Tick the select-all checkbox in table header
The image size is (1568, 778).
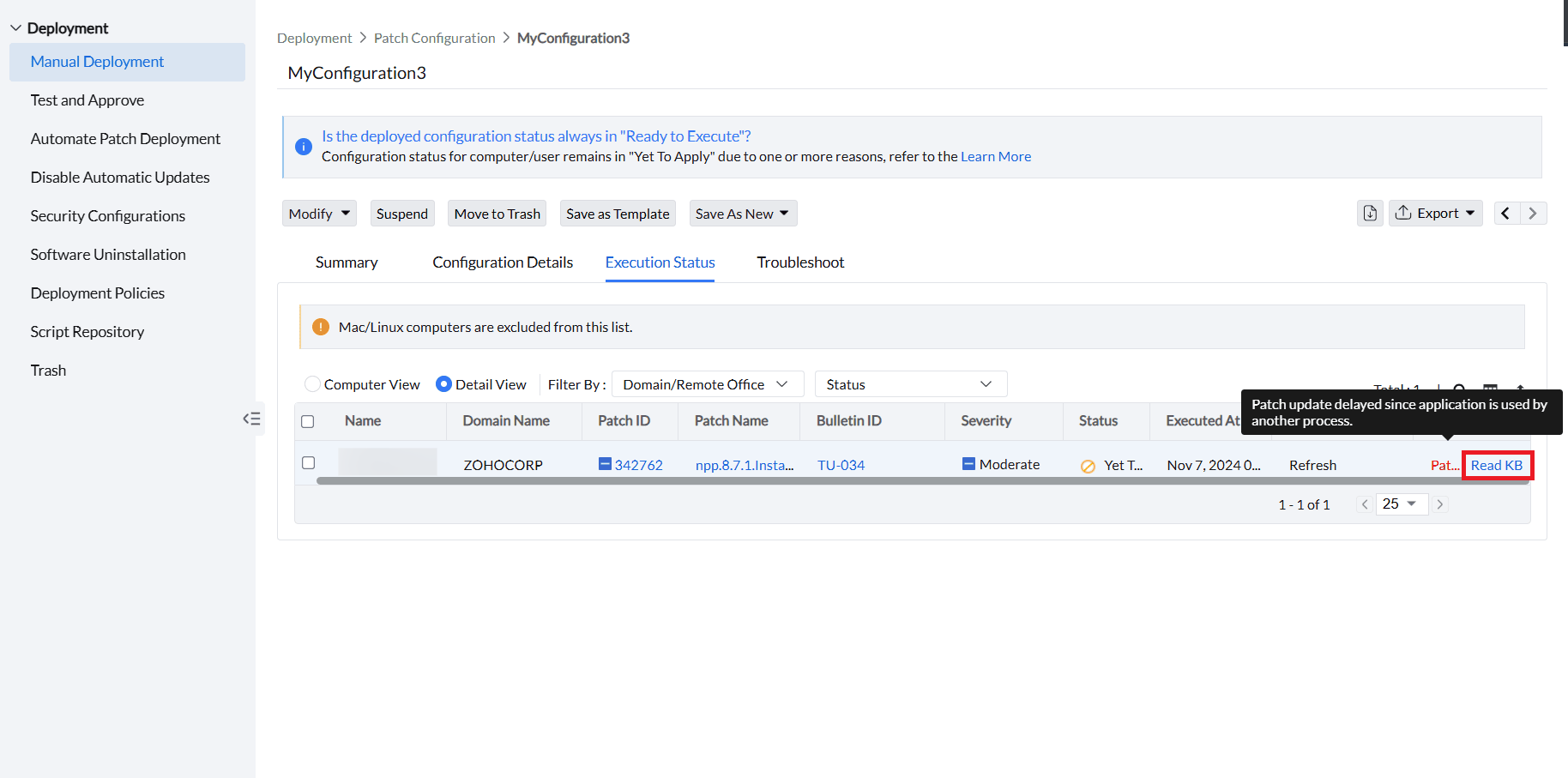308,421
